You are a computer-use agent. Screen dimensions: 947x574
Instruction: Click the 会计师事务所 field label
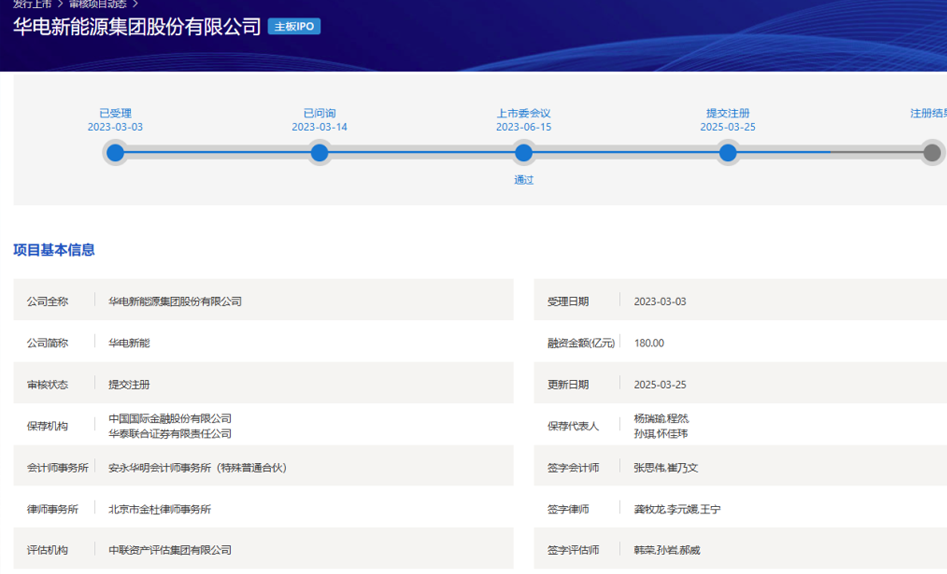point(57,467)
